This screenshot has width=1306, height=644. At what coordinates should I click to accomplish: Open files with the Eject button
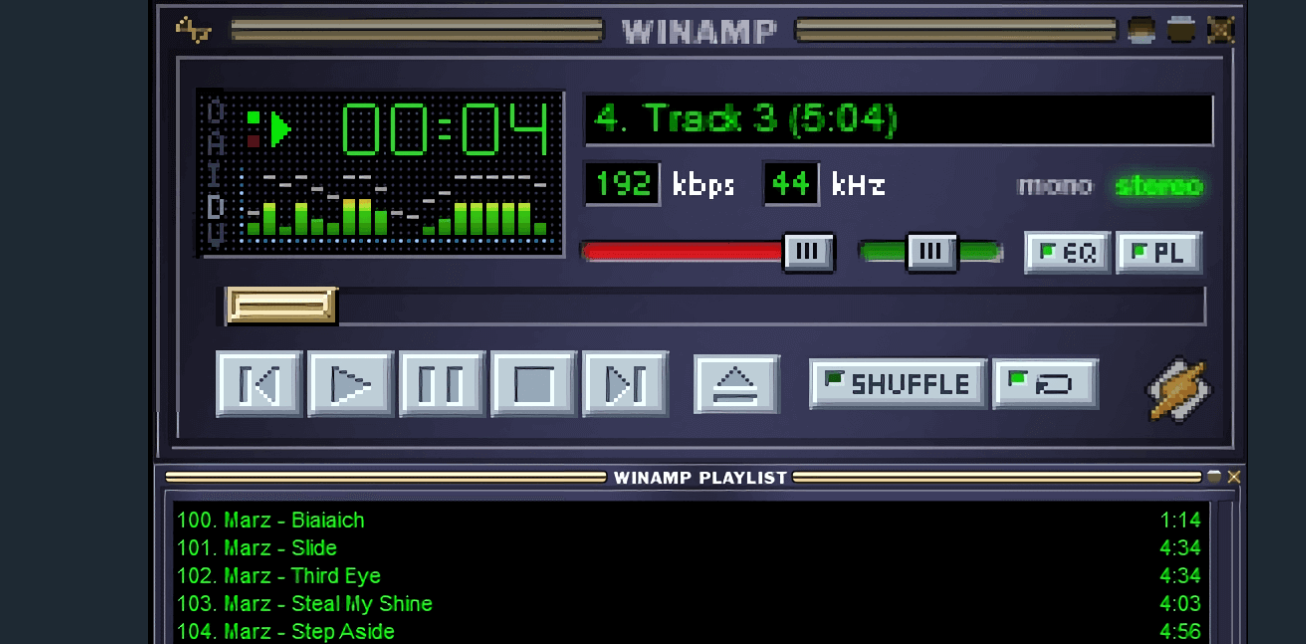tap(736, 384)
